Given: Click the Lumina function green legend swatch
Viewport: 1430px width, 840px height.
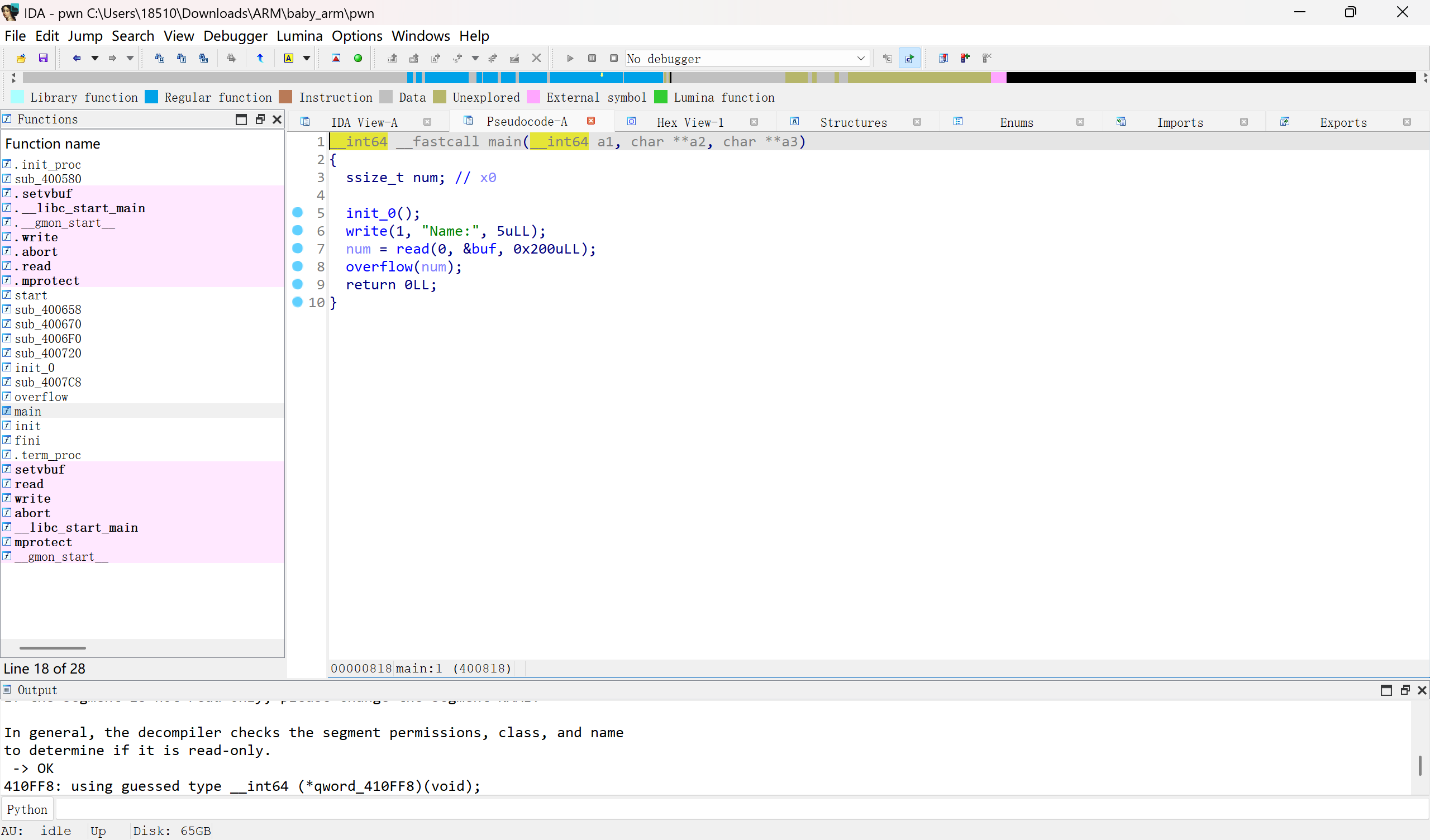Looking at the screenshot, I should [x=660, y=97].
